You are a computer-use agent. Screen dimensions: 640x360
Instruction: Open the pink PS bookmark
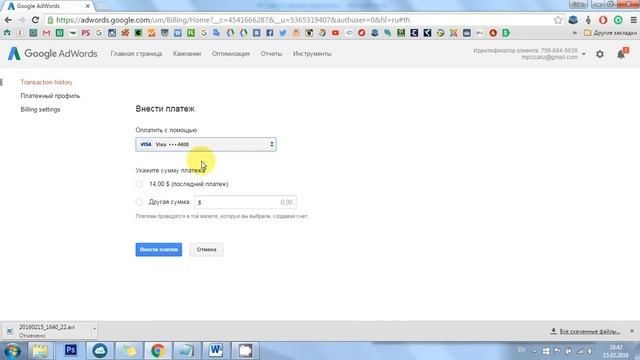[85, 33]
